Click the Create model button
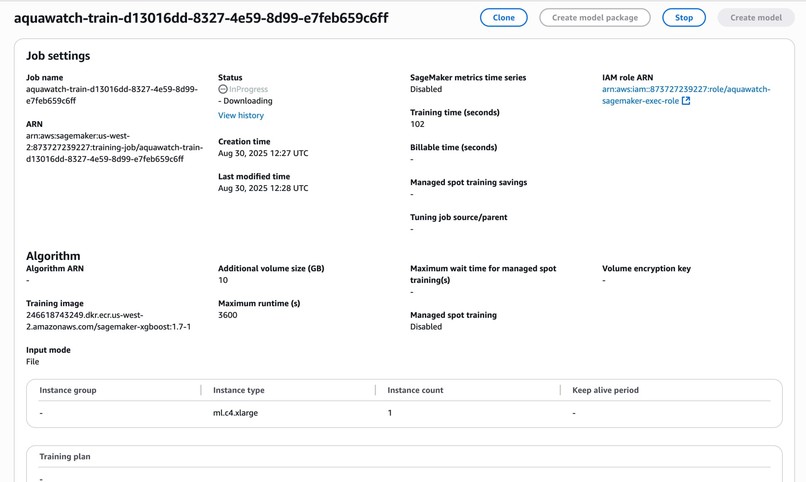Screen dimensions: 806x482 tap(756, 17)
